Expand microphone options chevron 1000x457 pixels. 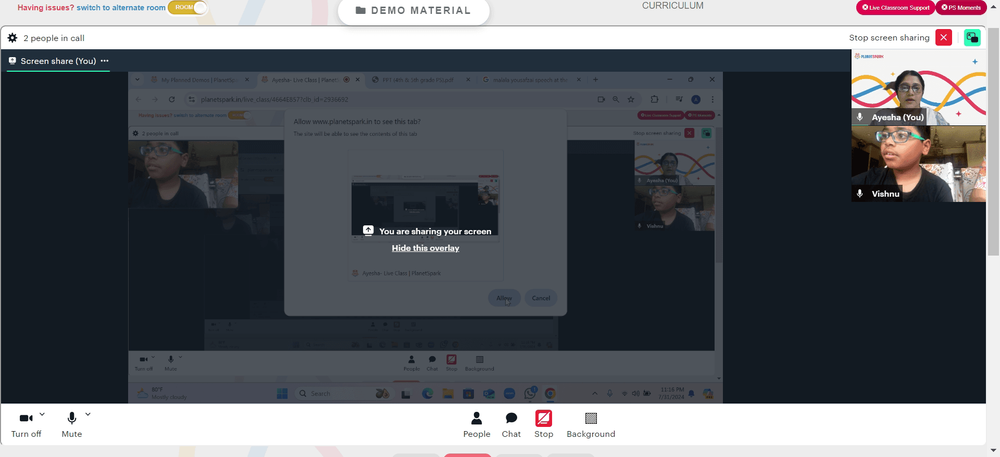88,413
